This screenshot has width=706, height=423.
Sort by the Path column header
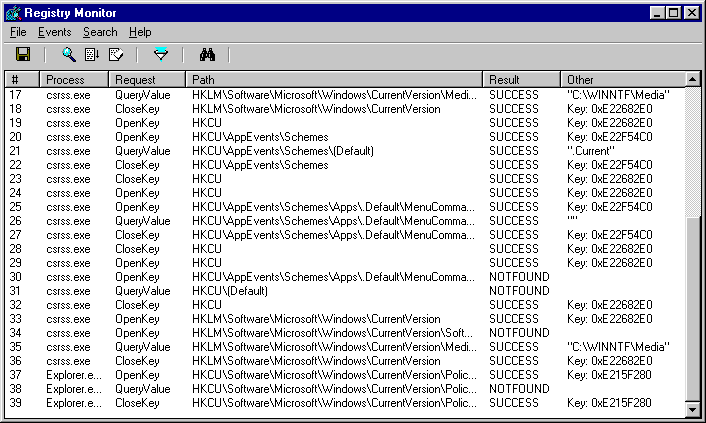[334, 79]
